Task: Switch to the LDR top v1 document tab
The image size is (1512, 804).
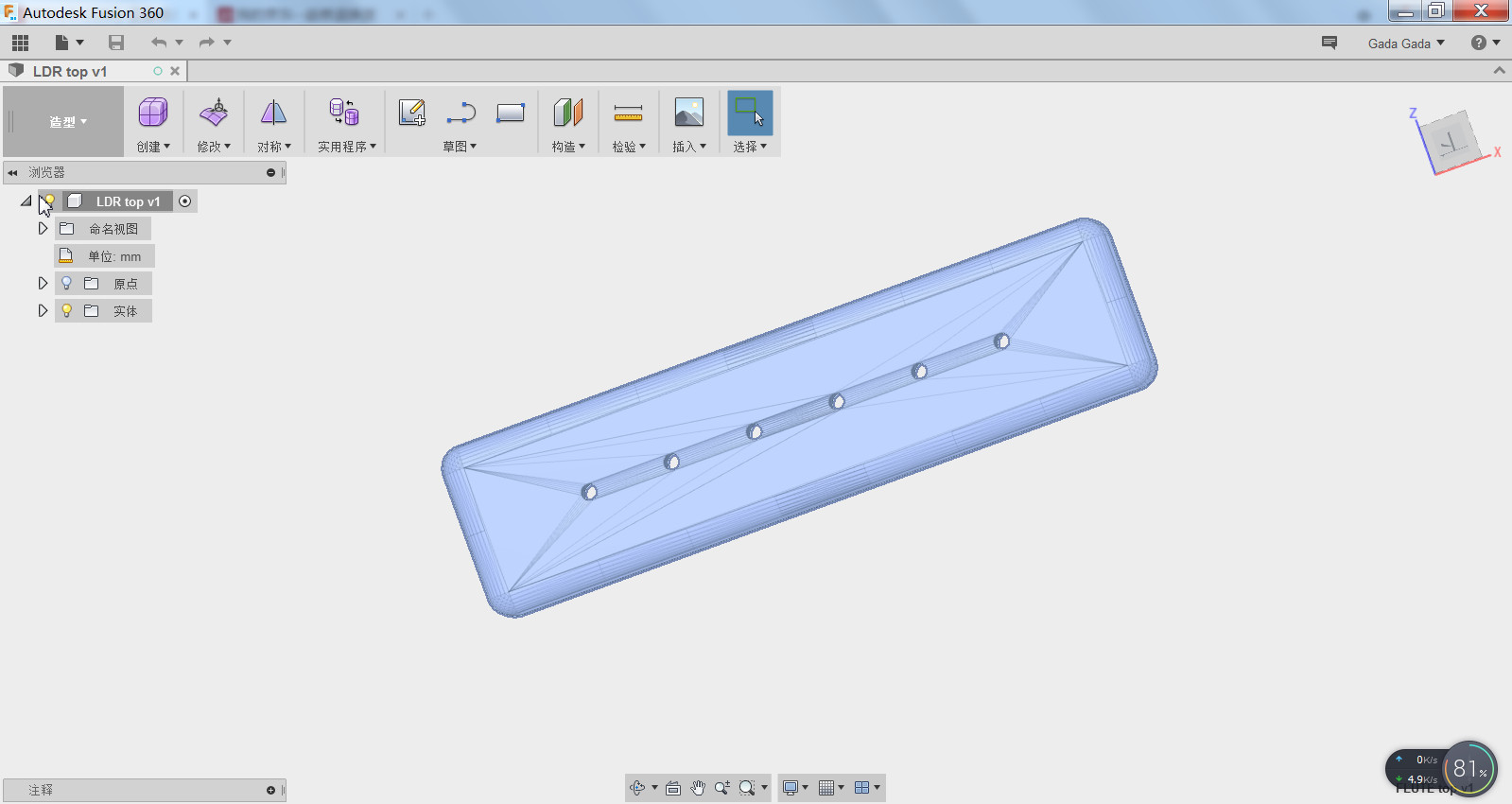Action: (x=70, y=71)
